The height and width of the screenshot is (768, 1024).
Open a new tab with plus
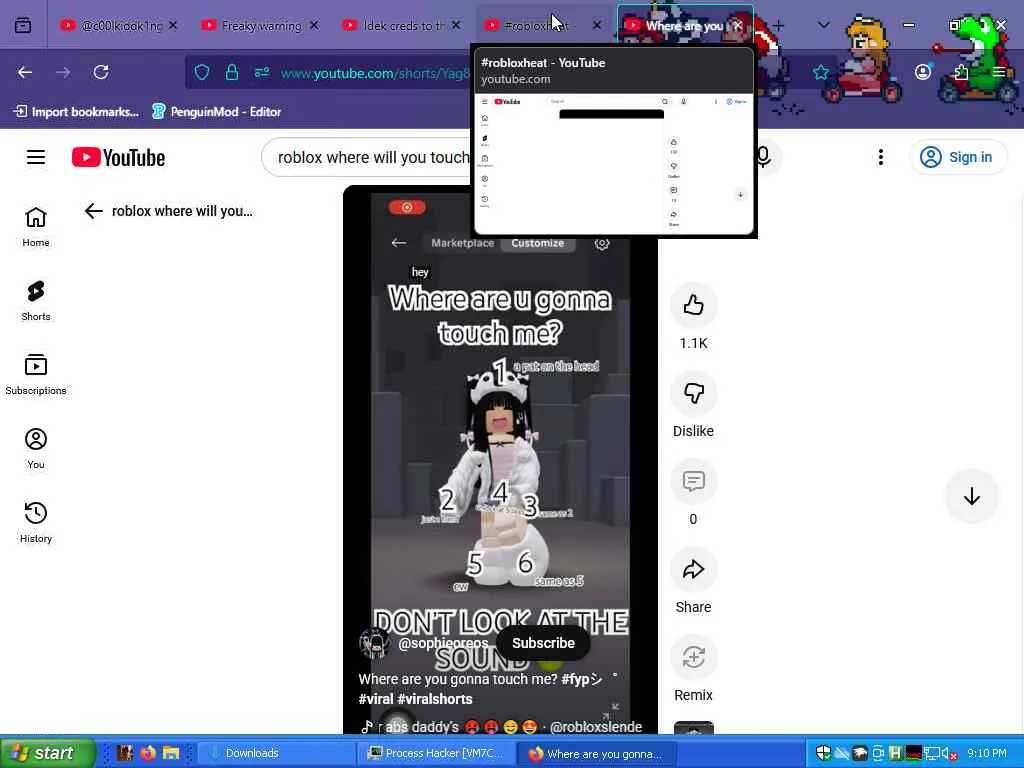[778, 25]
